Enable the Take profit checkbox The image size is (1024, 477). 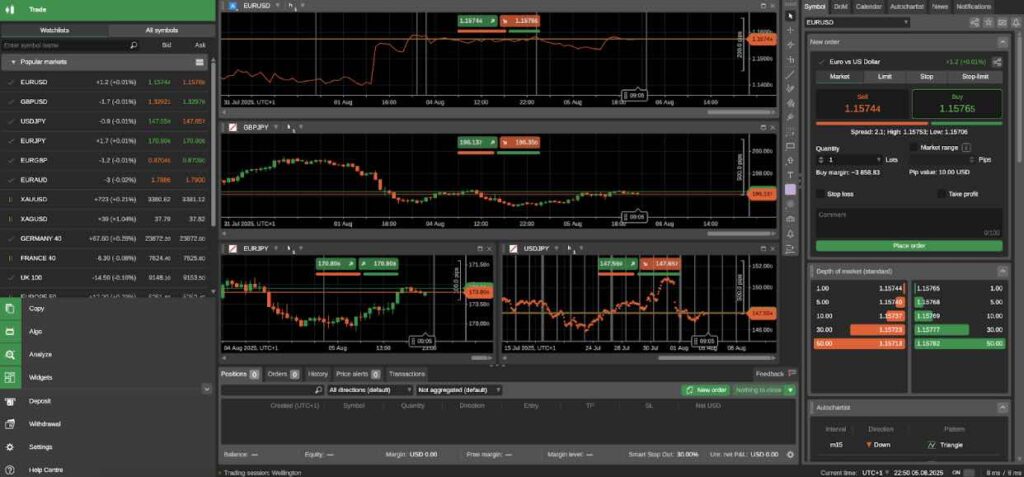coord(941,194)
